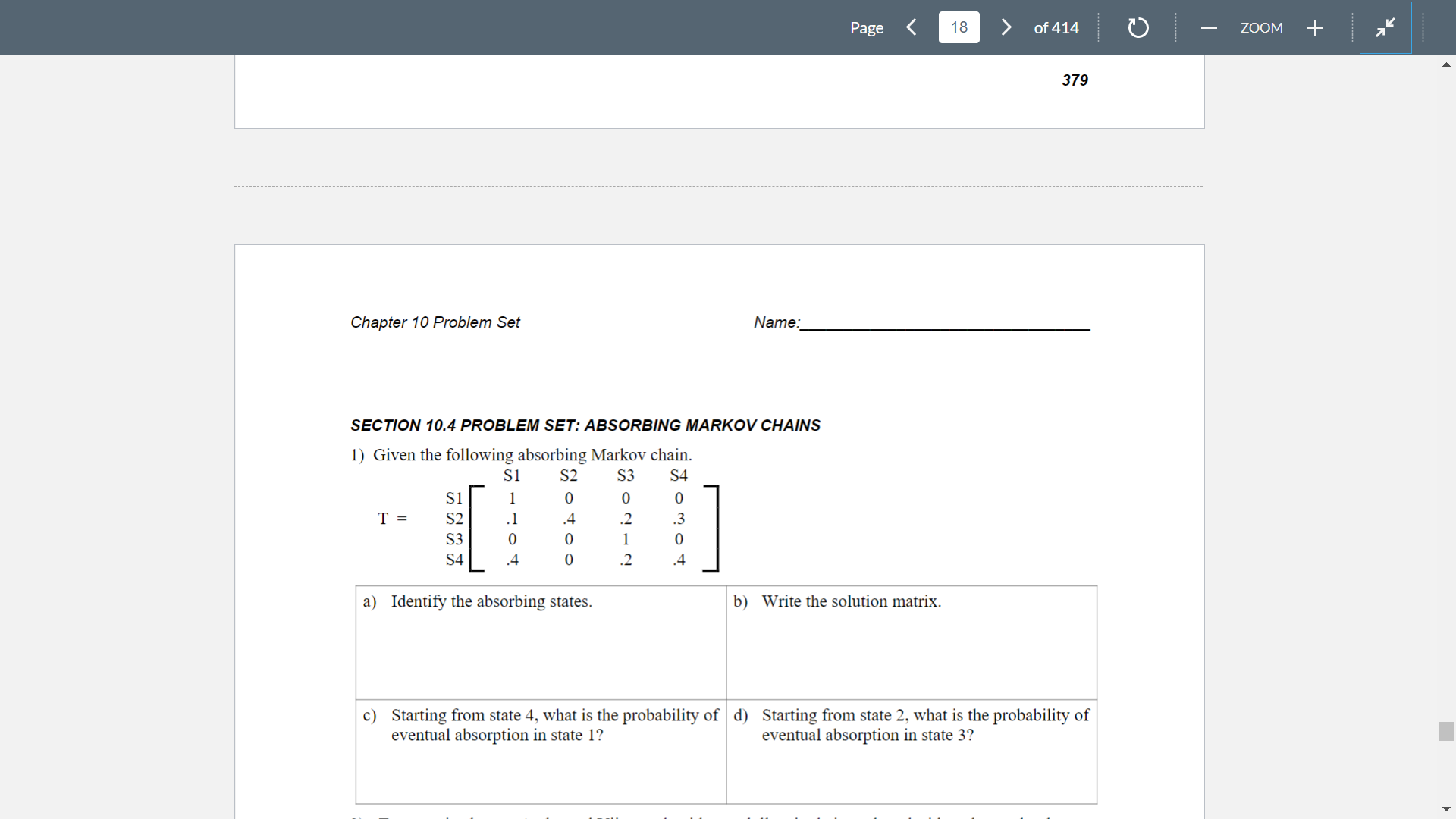Click the scrollbar up arrow
1456x819 pixels.
pos(1446,64)
